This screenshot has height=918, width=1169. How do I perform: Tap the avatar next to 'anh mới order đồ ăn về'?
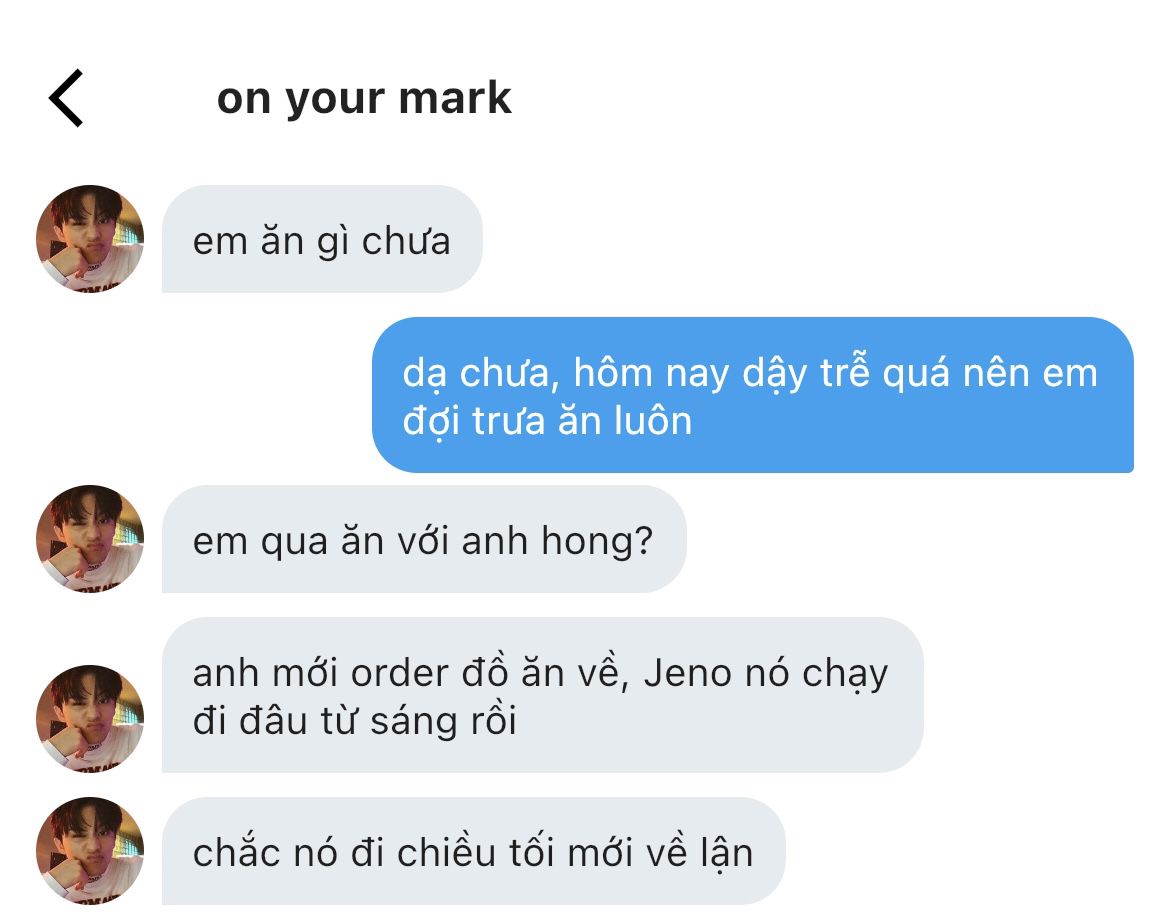(90, 718)
